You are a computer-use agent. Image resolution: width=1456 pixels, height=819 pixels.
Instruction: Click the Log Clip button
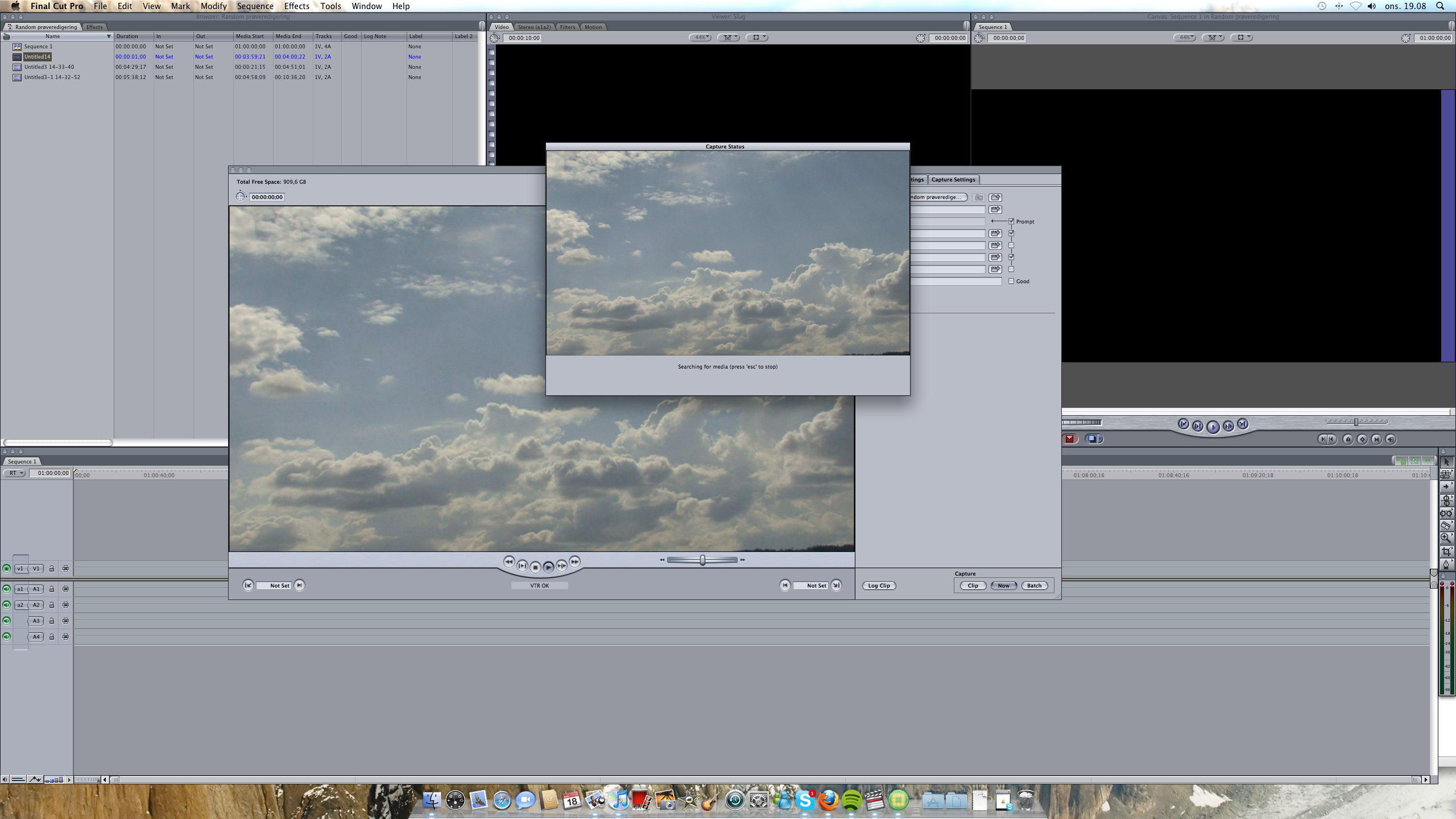879,585
